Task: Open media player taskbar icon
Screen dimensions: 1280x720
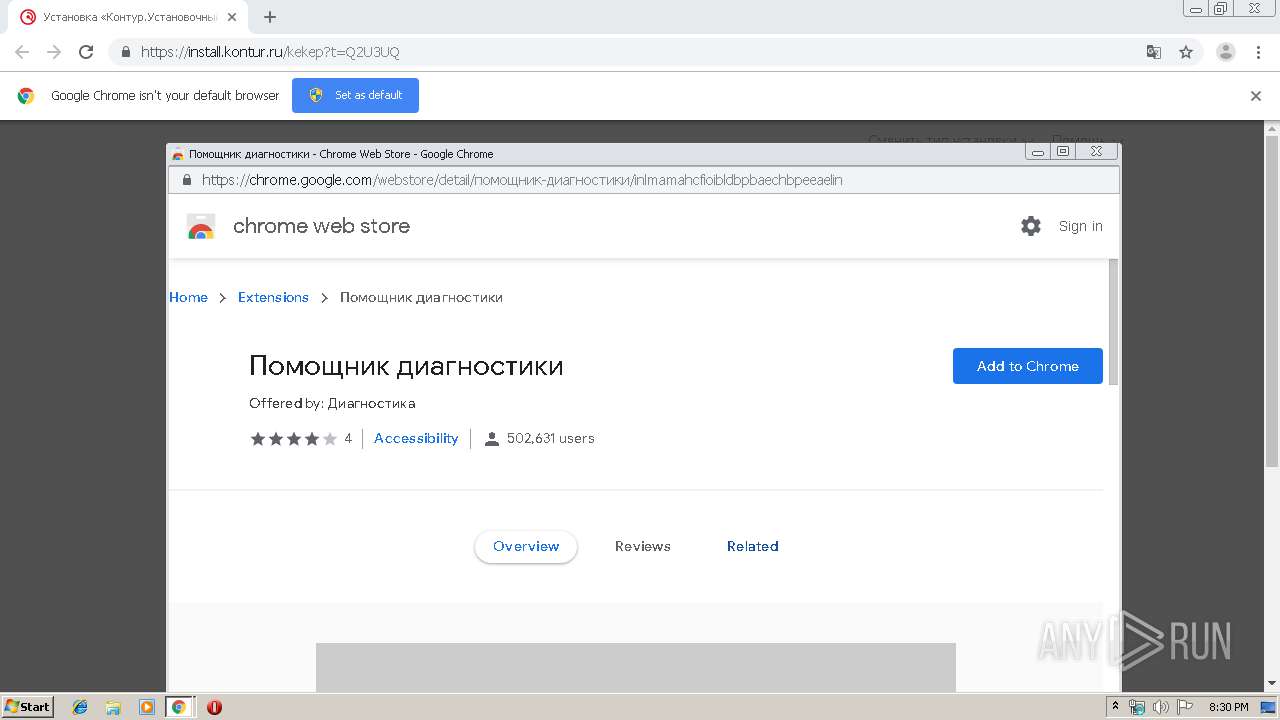Action: tap(147, 707)
